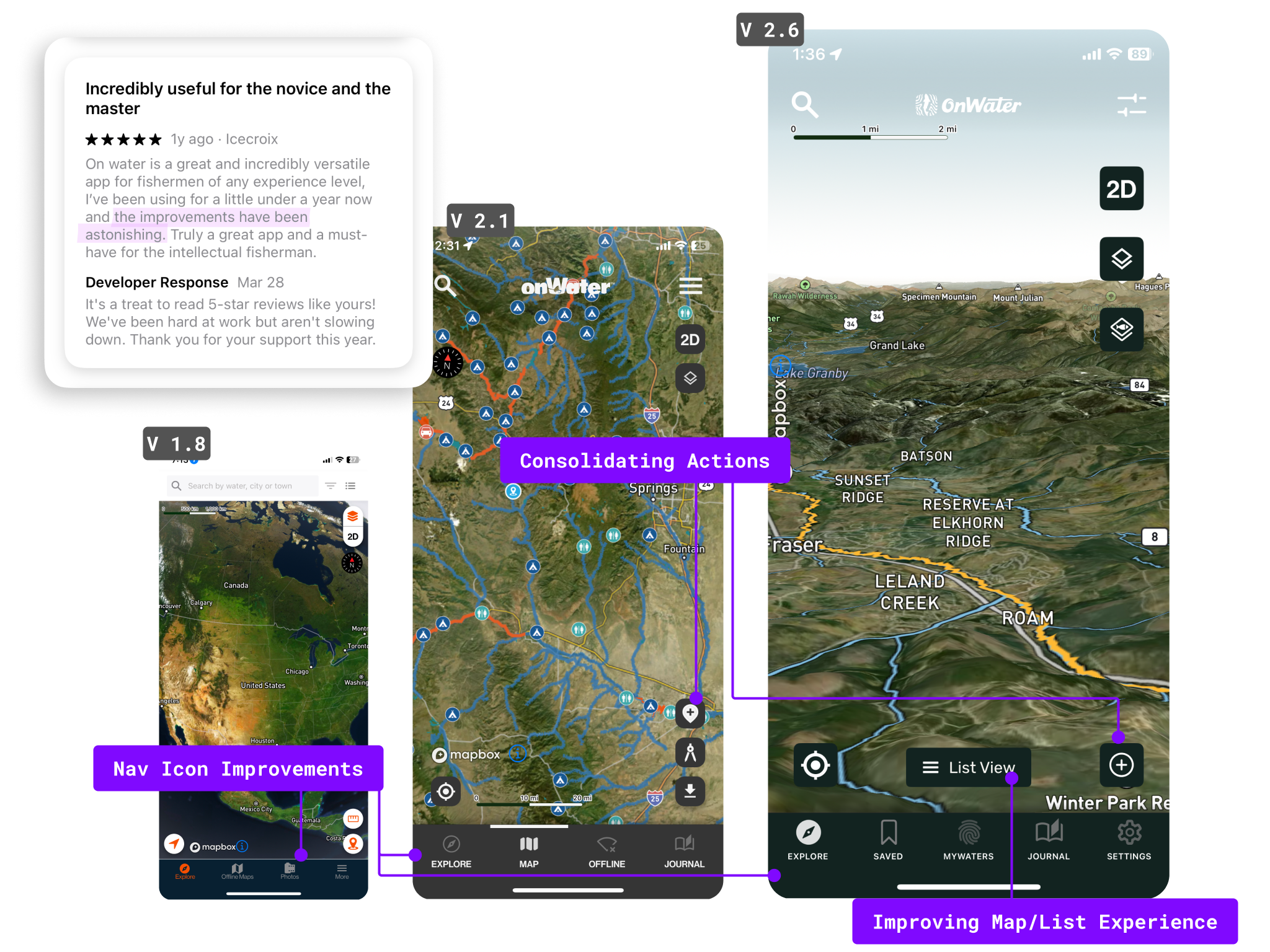
Task: Open the SAVED tab
Action: point(888,840)
